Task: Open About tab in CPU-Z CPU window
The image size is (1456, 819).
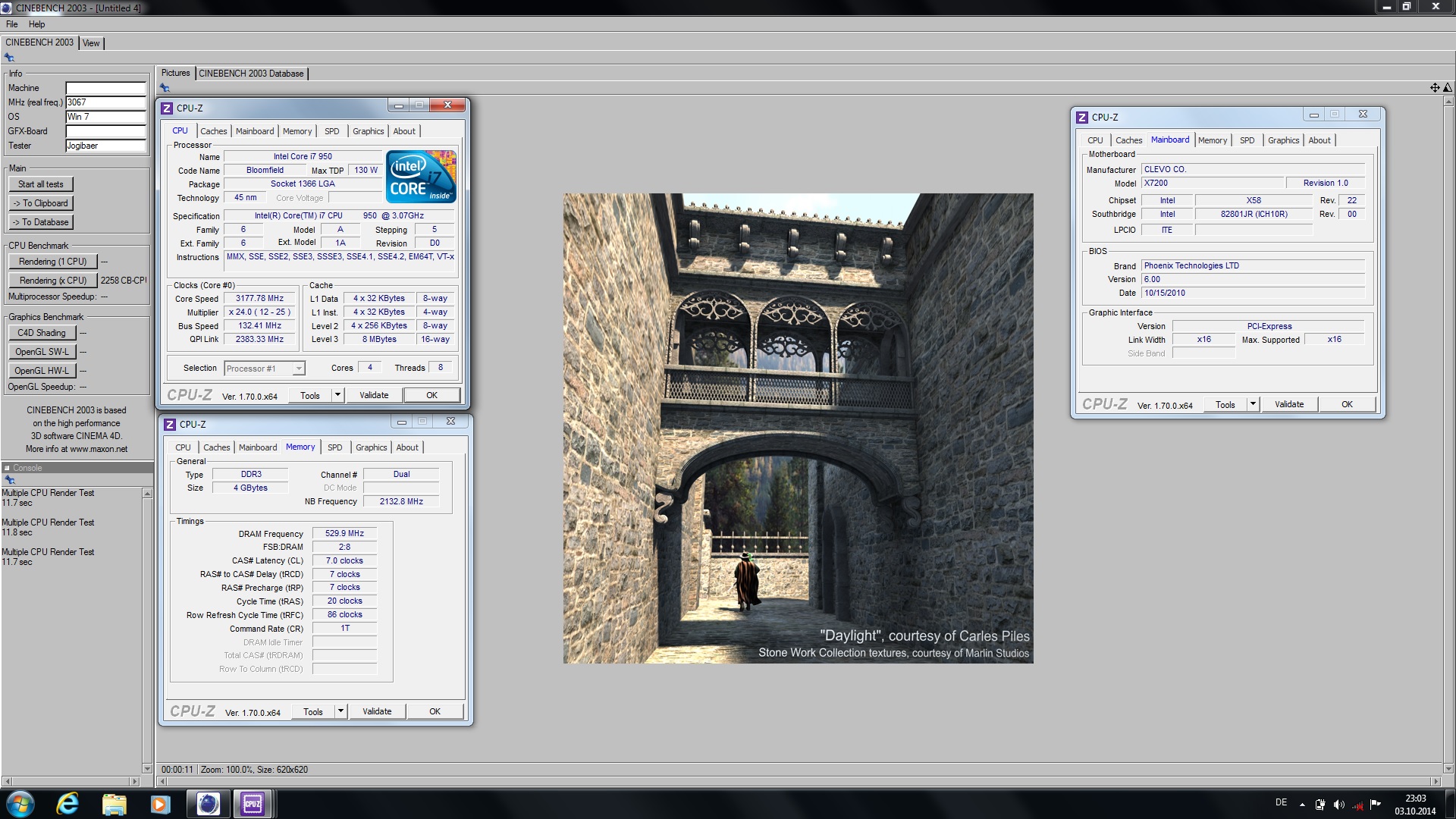Action: [404, 131]
